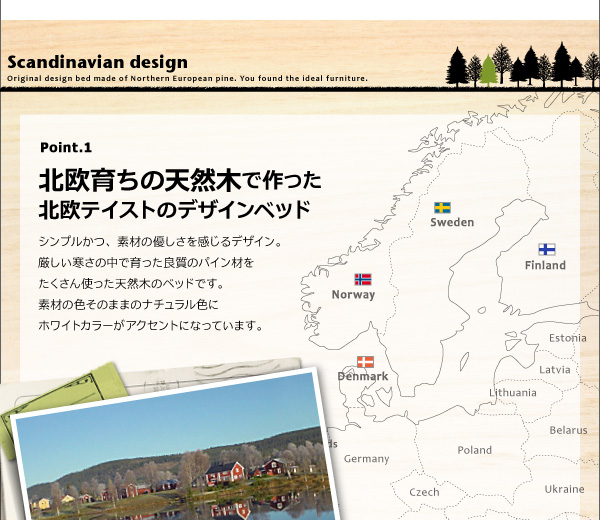Select the Denmark label on the map
Viewport: 600px width, 520px height.
click(362, 377)
